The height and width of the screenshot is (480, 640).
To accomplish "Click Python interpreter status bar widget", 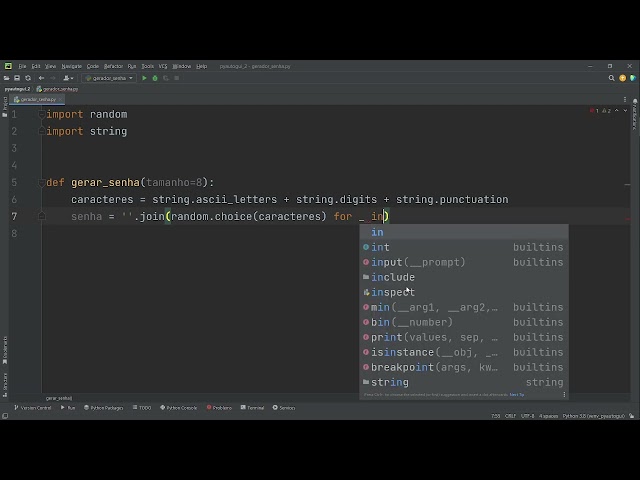I will (593, 416).
